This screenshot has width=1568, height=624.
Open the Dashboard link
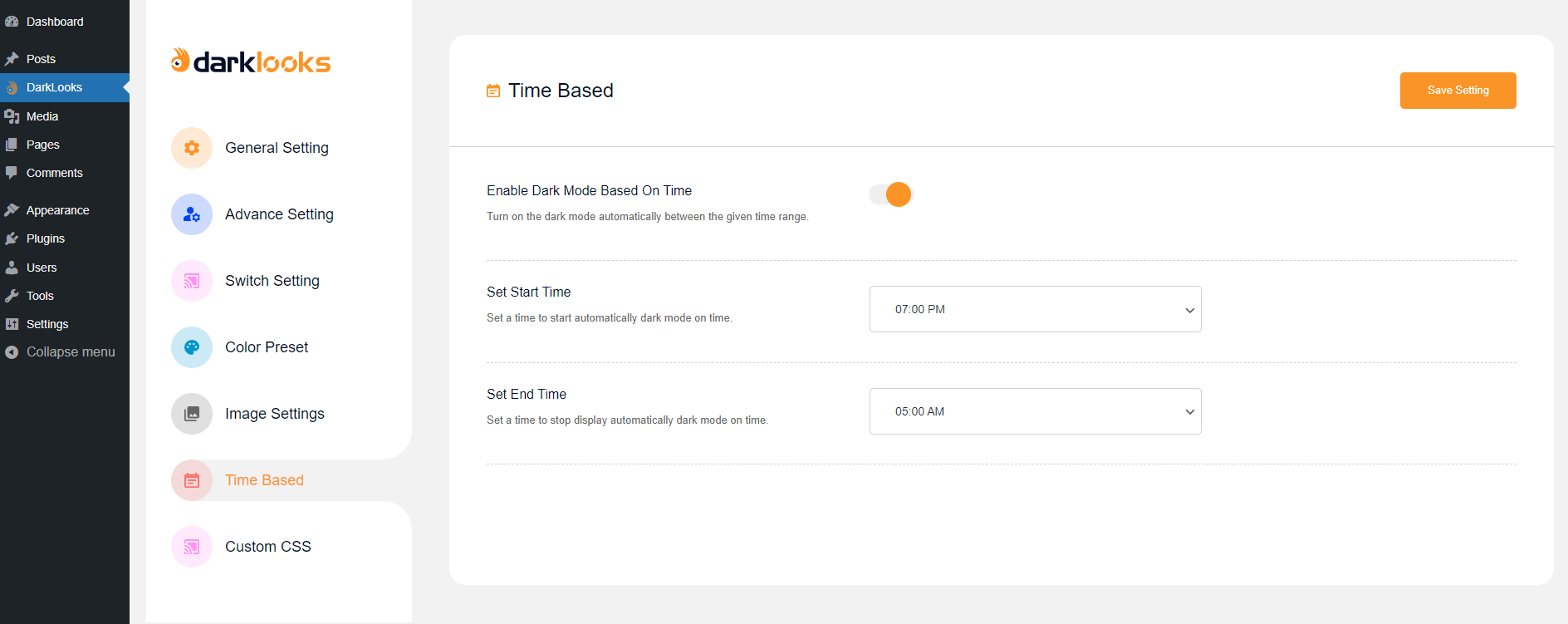(55, 22)
